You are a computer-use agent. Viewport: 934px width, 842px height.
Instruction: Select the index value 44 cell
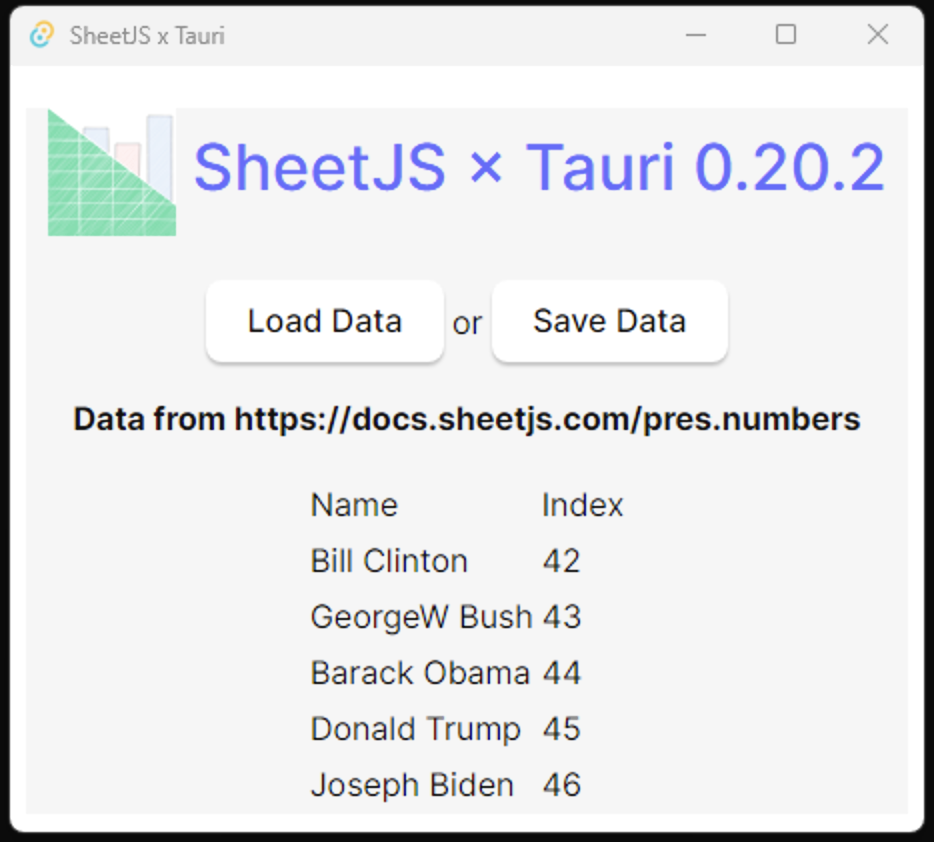pyautogui.click(x=561, y=673)
